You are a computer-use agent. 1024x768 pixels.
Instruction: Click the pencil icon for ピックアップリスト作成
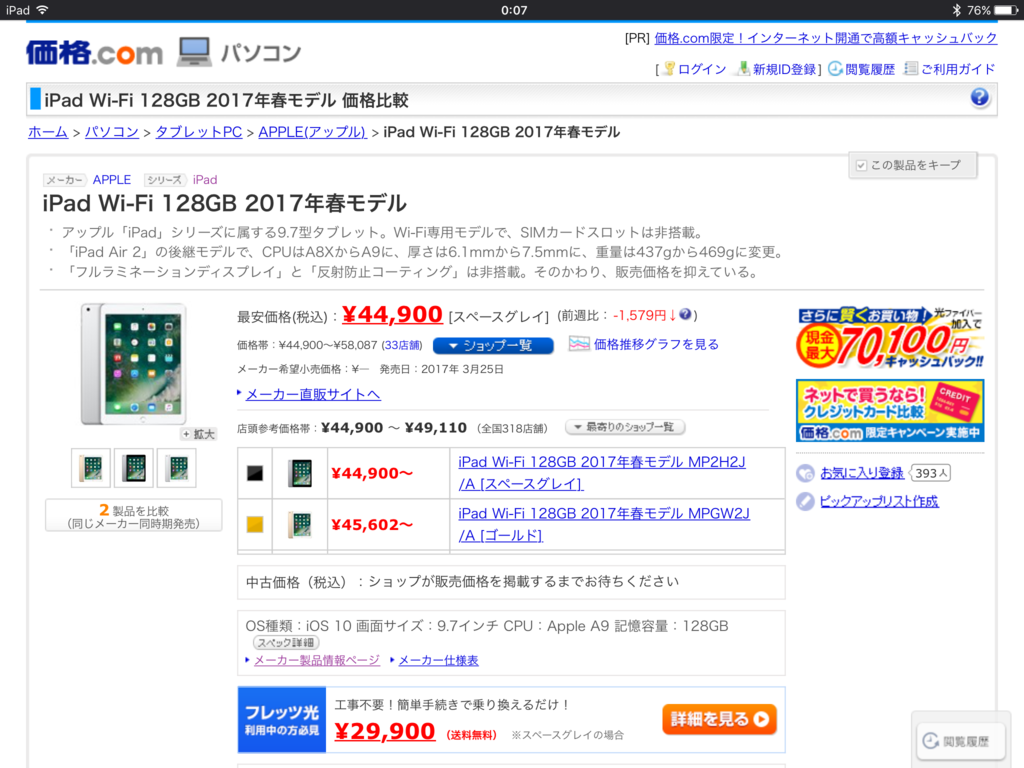[x=805, y=502]
